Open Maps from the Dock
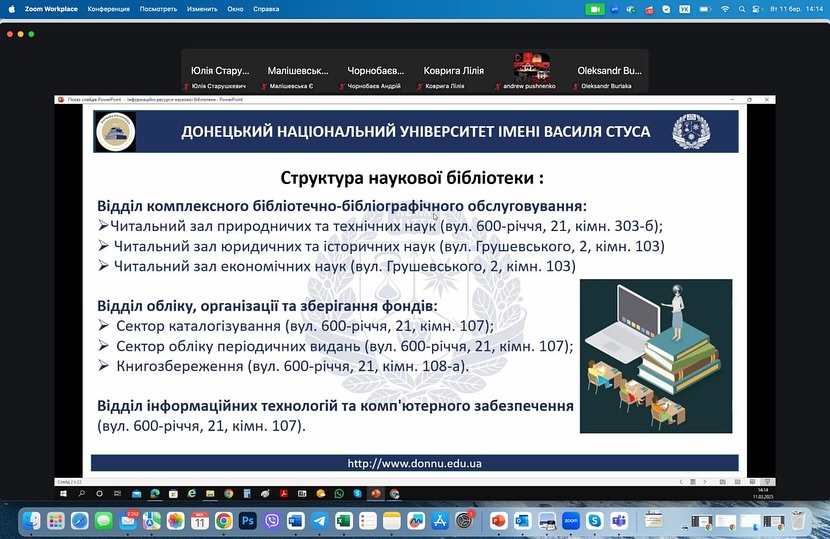 click(151, 522)
